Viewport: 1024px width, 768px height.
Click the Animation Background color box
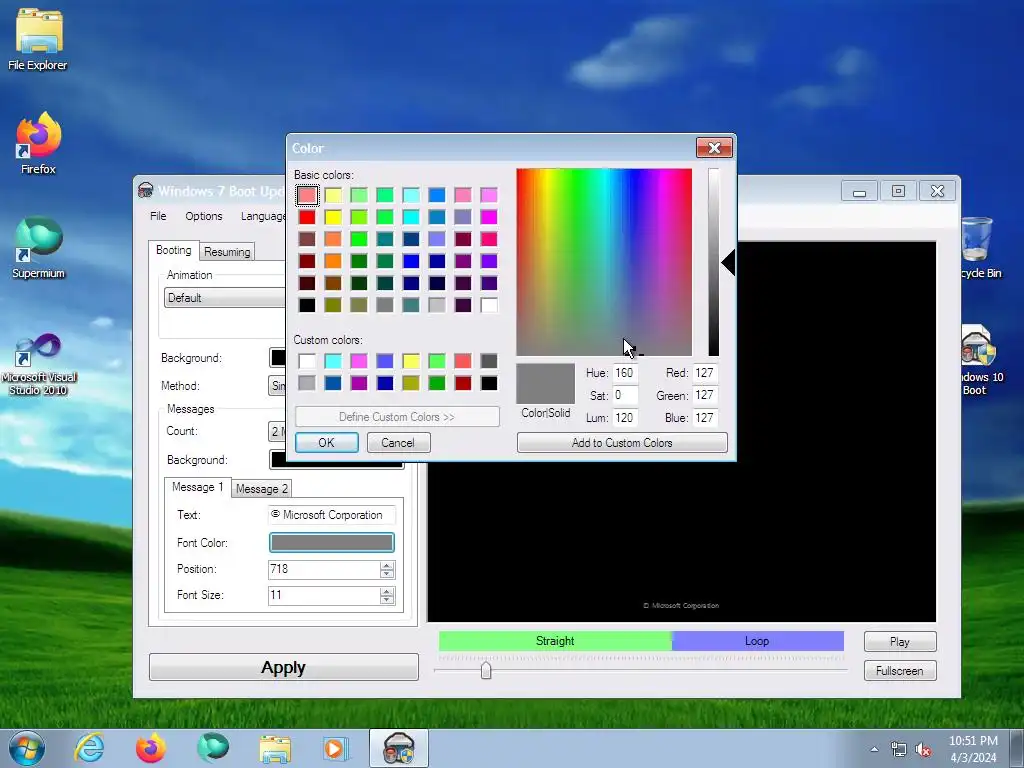[x=278, y=358]
